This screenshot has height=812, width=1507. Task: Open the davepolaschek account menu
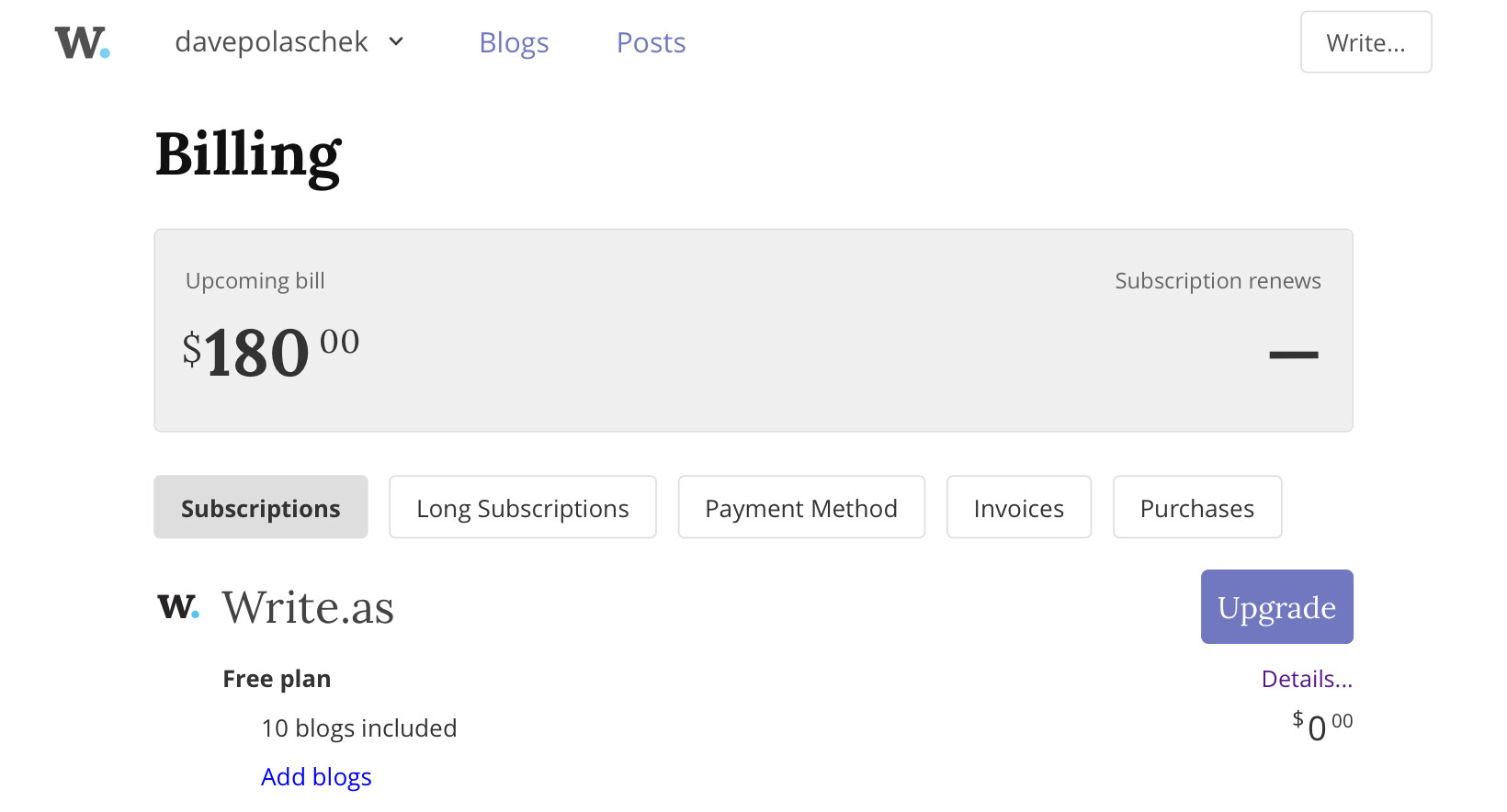[289, 42]
